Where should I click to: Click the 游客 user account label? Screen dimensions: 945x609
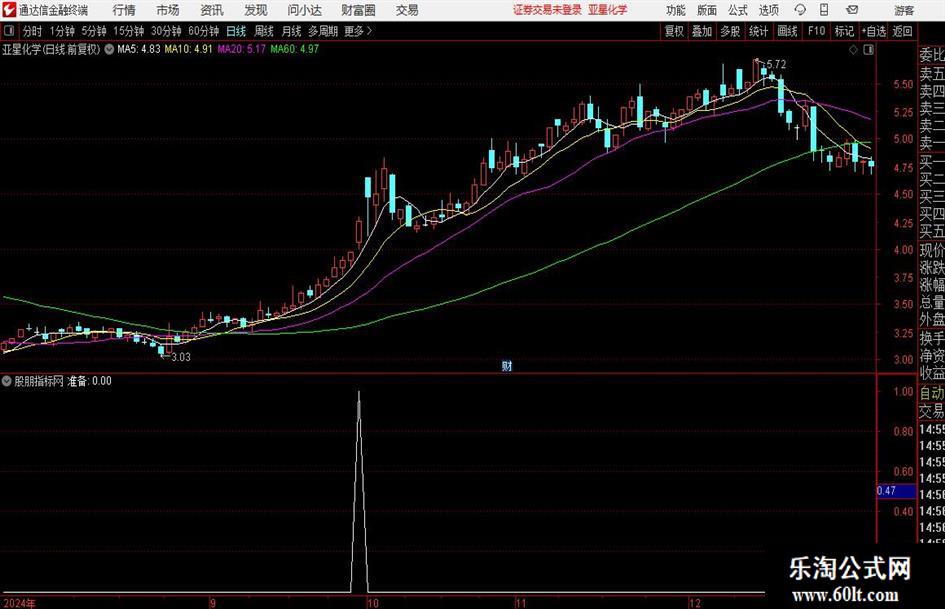tap(904, 10)
